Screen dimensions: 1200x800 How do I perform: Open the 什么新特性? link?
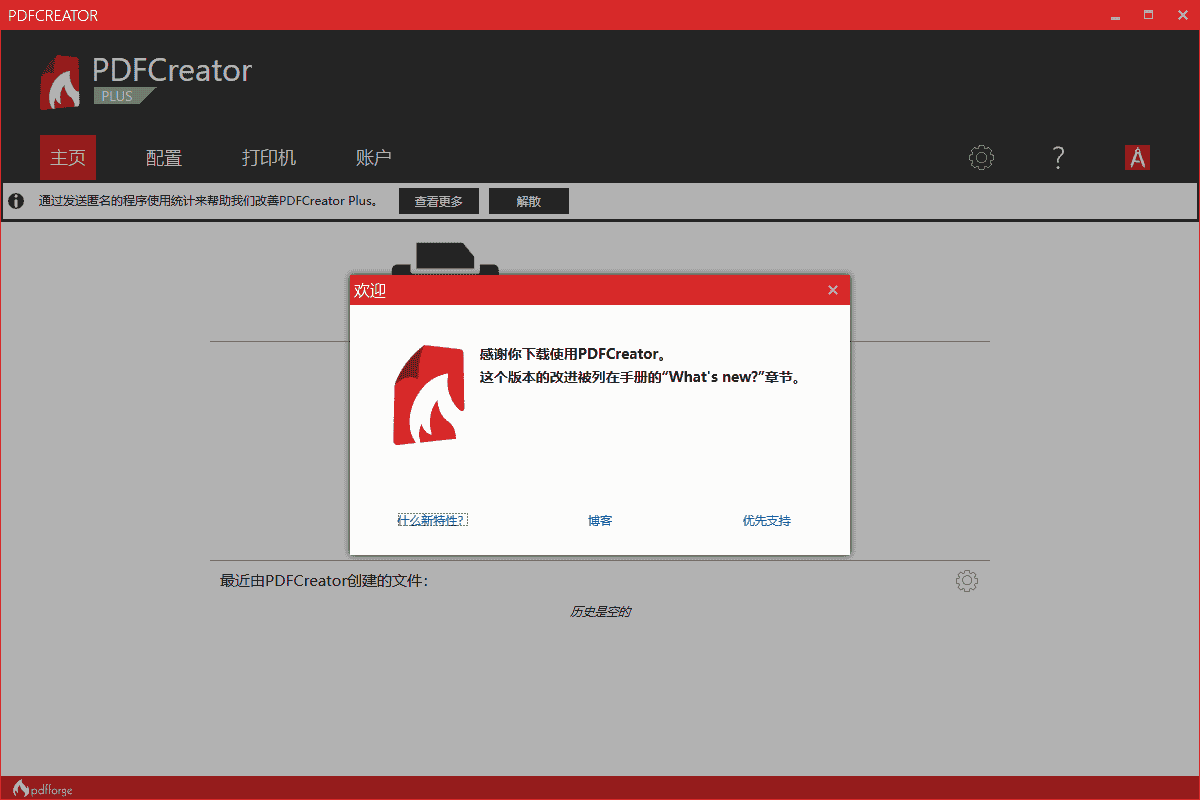coord(432,520)
